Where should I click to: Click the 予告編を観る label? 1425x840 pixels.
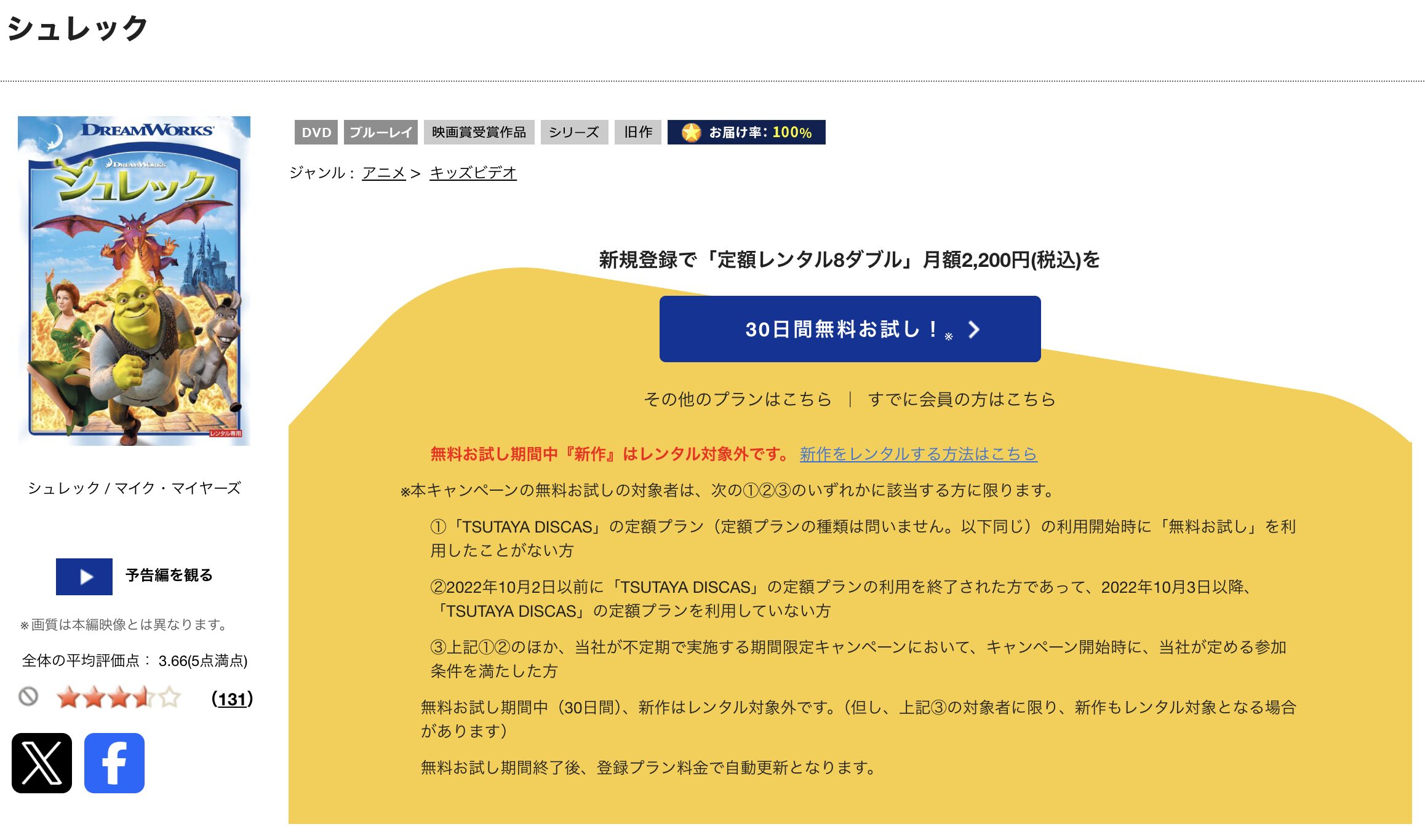pos(169,575)
